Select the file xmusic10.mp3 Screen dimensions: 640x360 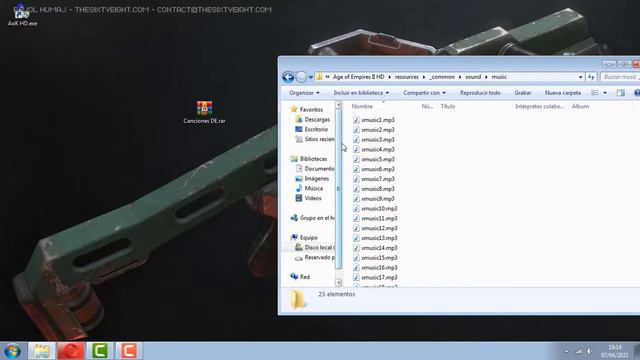pos(375,209)
